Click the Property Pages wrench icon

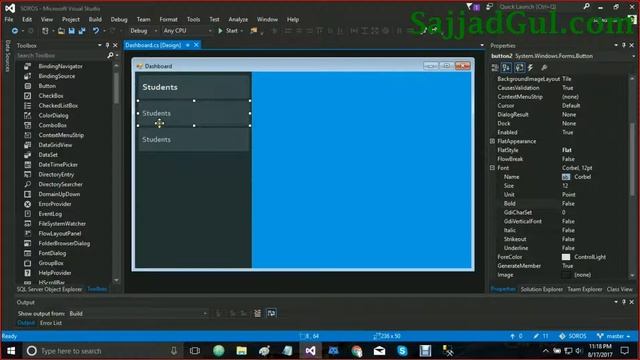coord(544,68)
